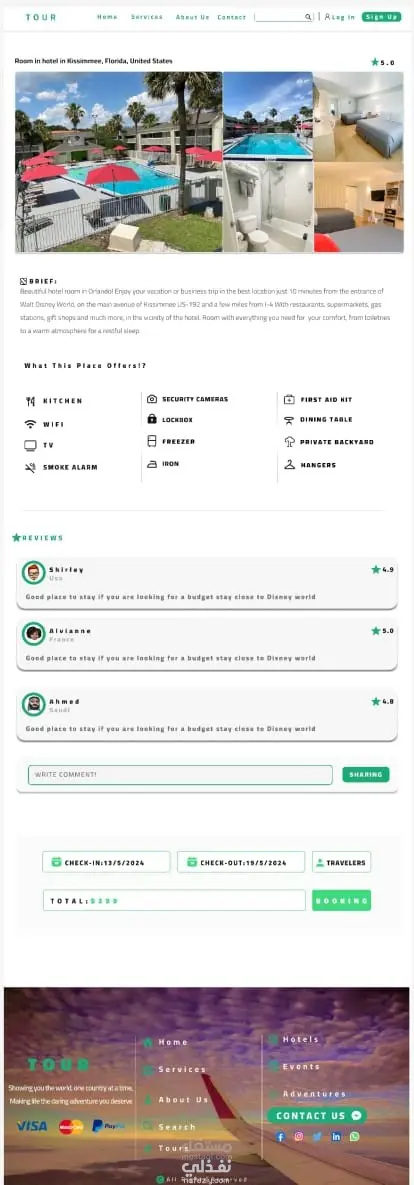414x1185 pixels.
Task: Focus the Write Comment field
Action: 181,775
